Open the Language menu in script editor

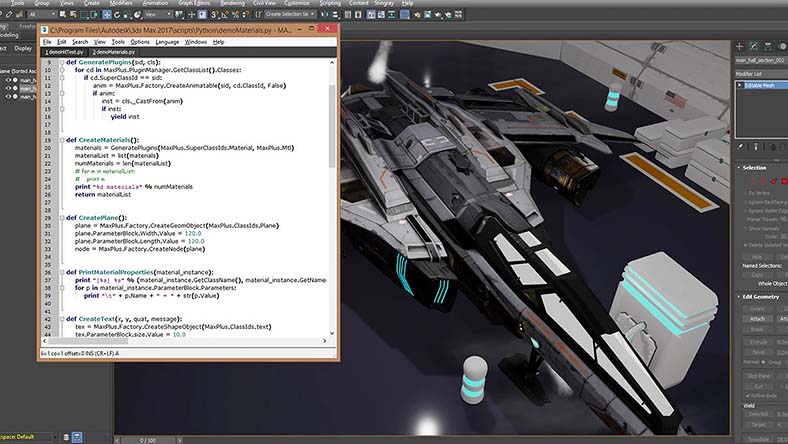167,42
